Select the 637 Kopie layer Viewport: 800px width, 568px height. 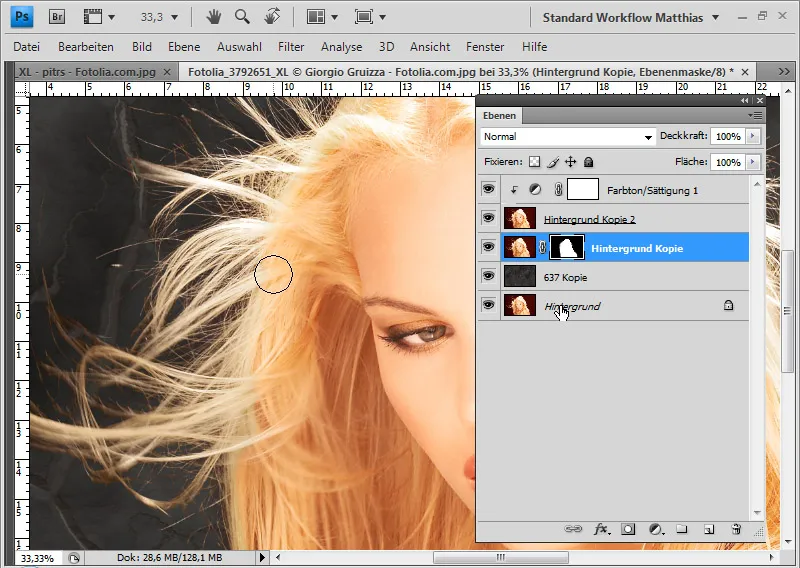[625, 277]
